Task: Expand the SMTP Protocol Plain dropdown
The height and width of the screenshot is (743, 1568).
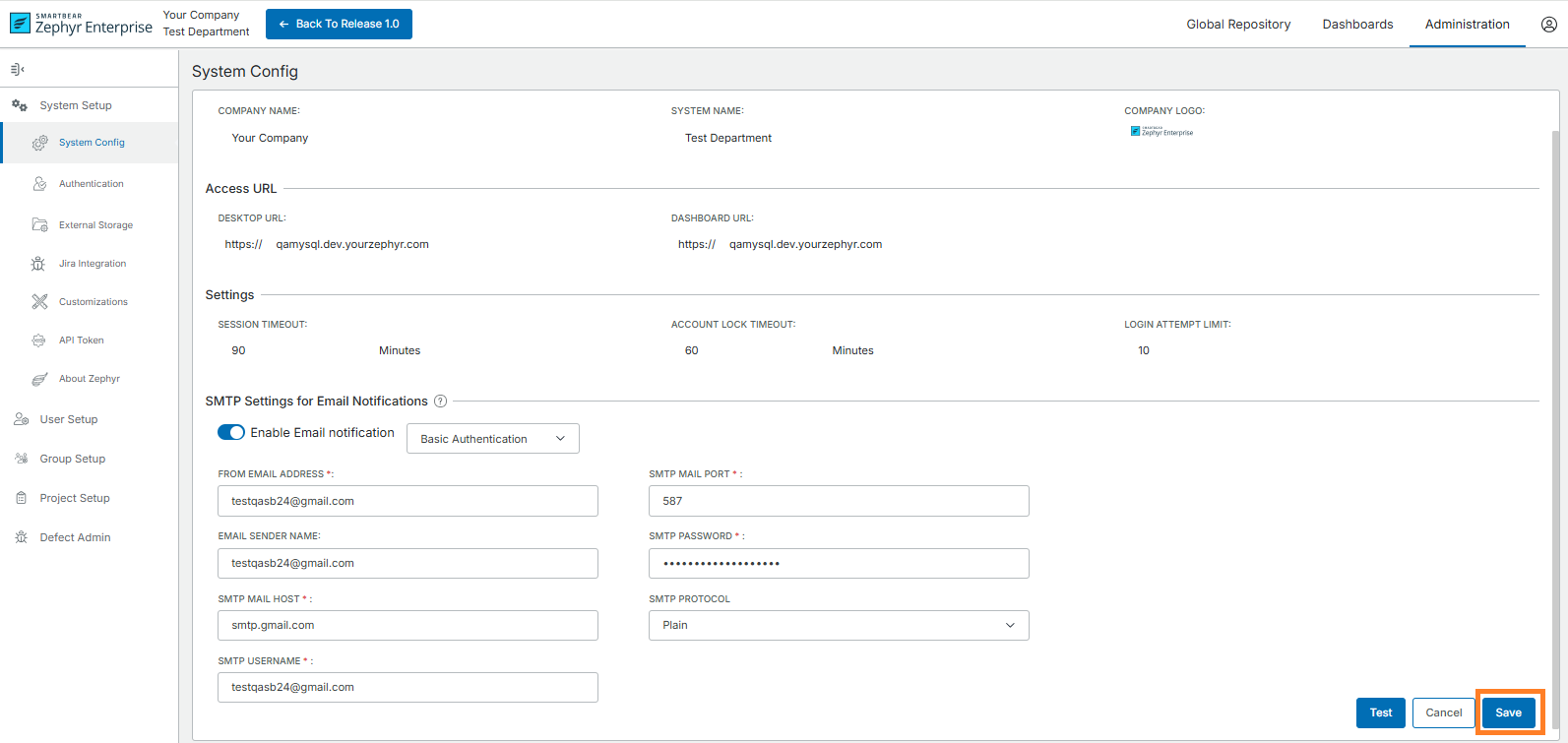Action: coord(838,625)
